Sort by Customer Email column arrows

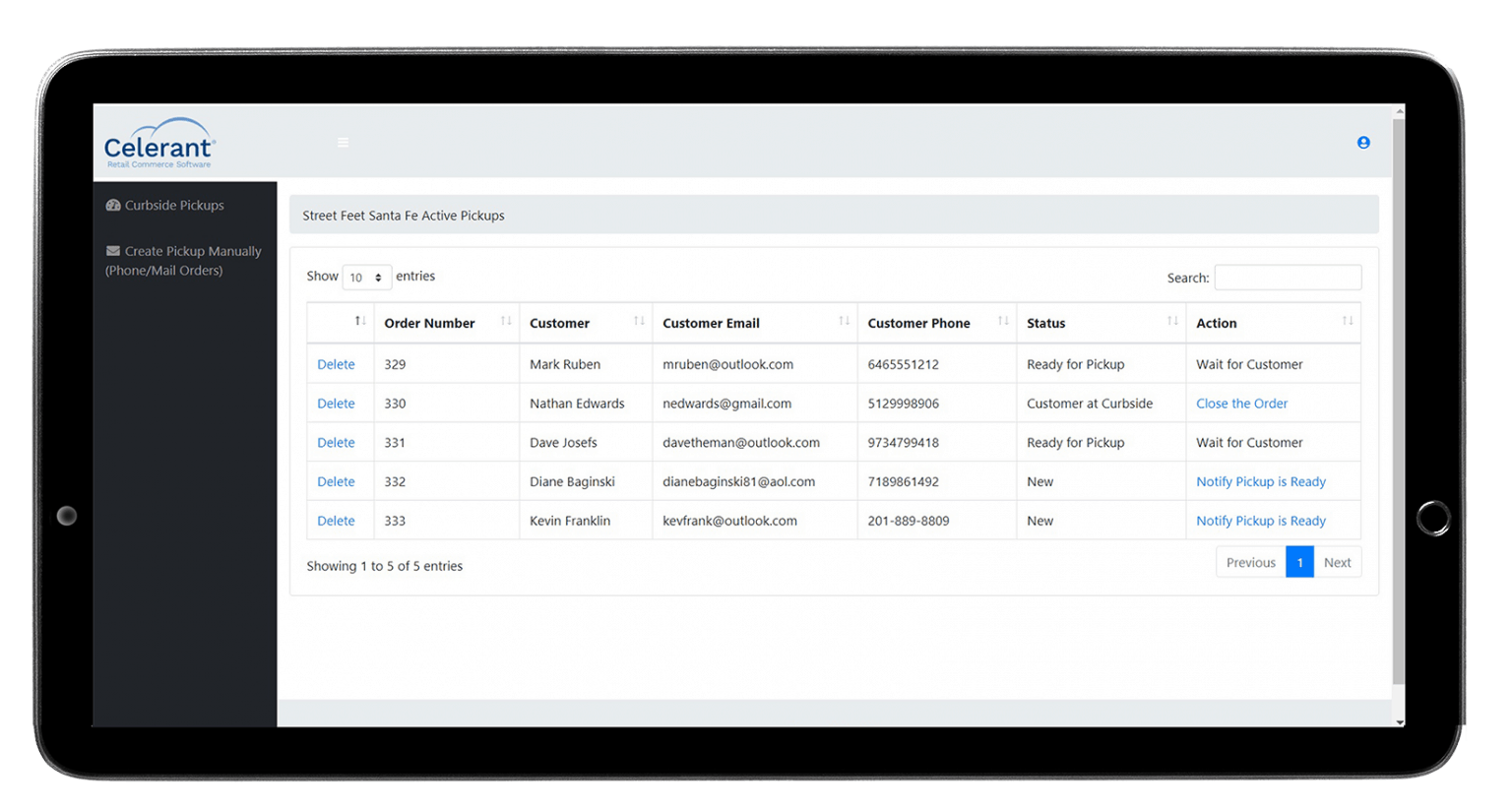(844, 322)
